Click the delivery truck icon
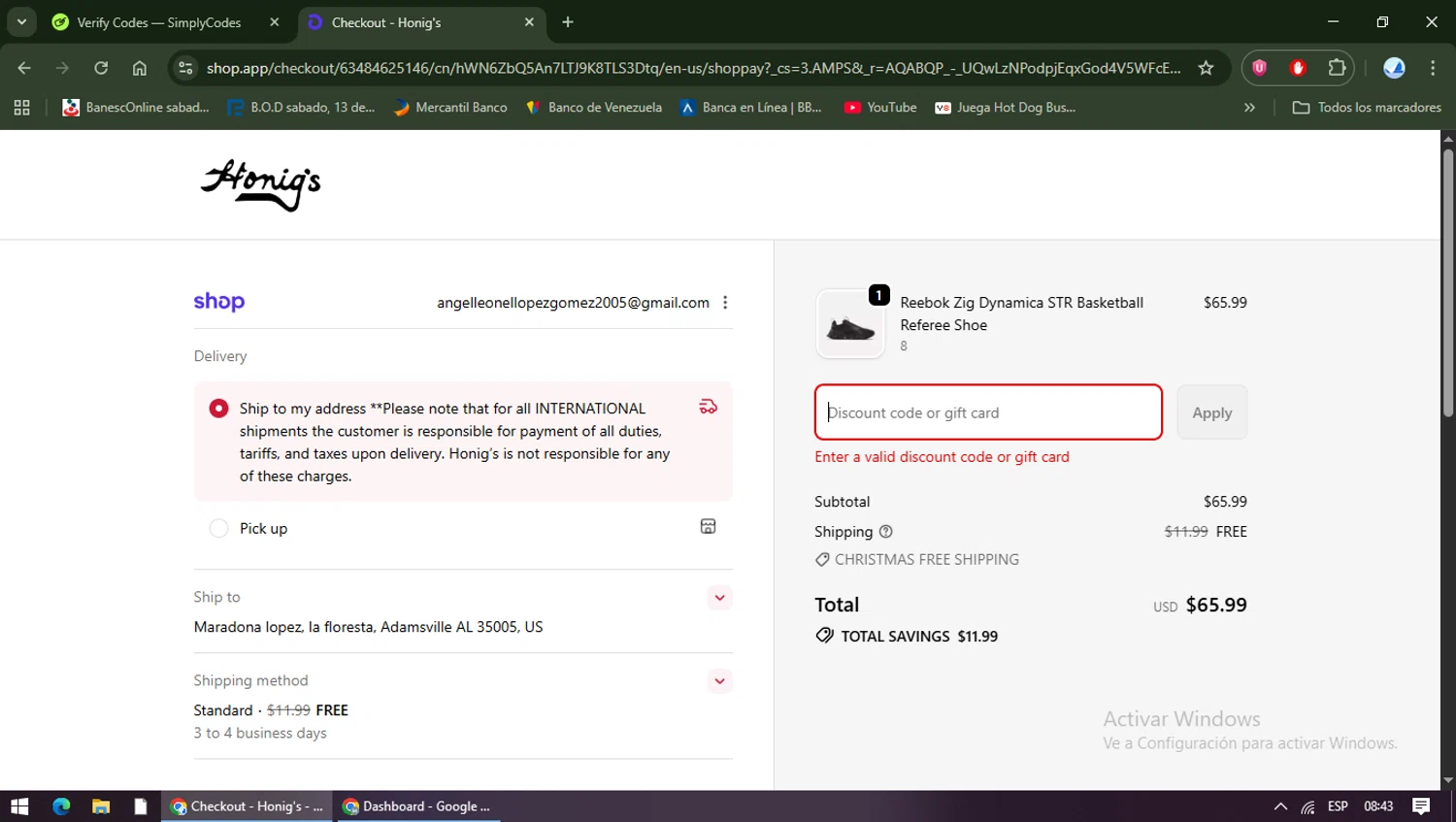1456x822 pixels. click(709, 407)
